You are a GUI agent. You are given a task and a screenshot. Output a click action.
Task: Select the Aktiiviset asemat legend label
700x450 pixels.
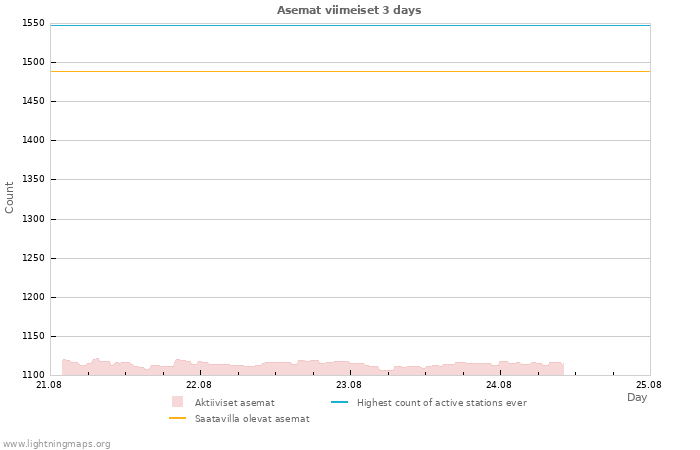(234, 403)
